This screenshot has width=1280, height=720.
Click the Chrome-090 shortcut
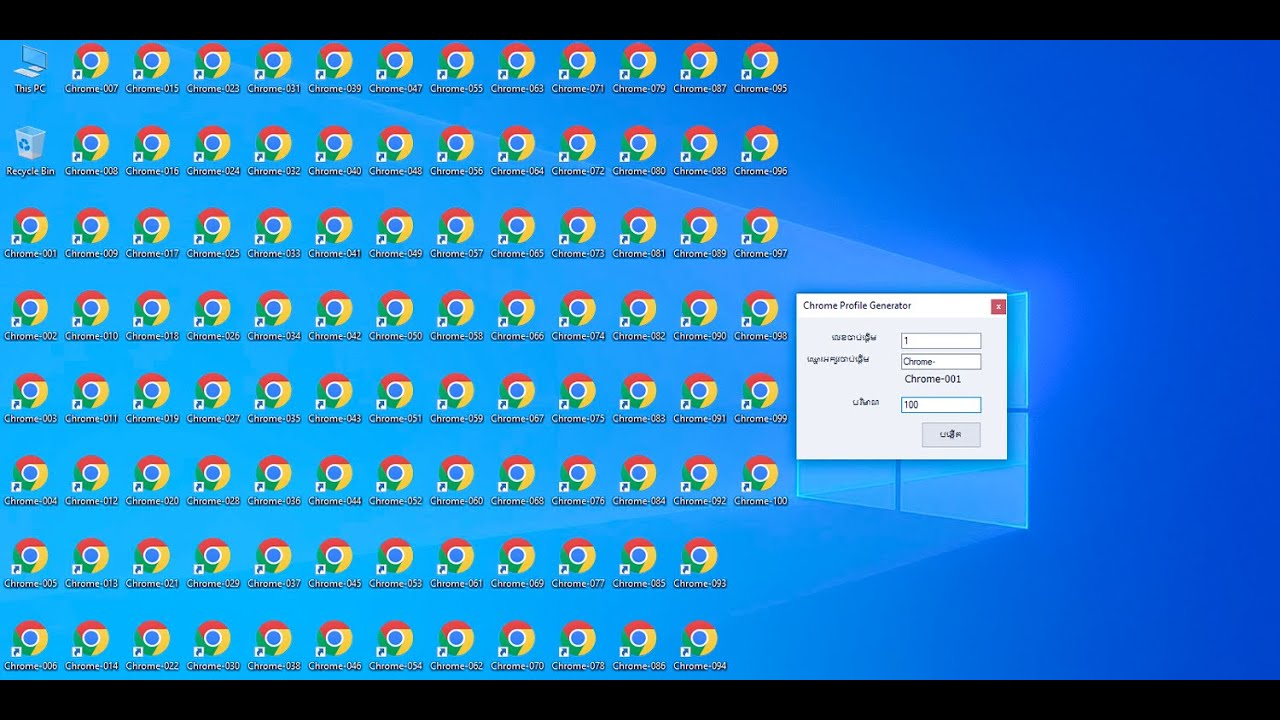[x=700, y=317]
